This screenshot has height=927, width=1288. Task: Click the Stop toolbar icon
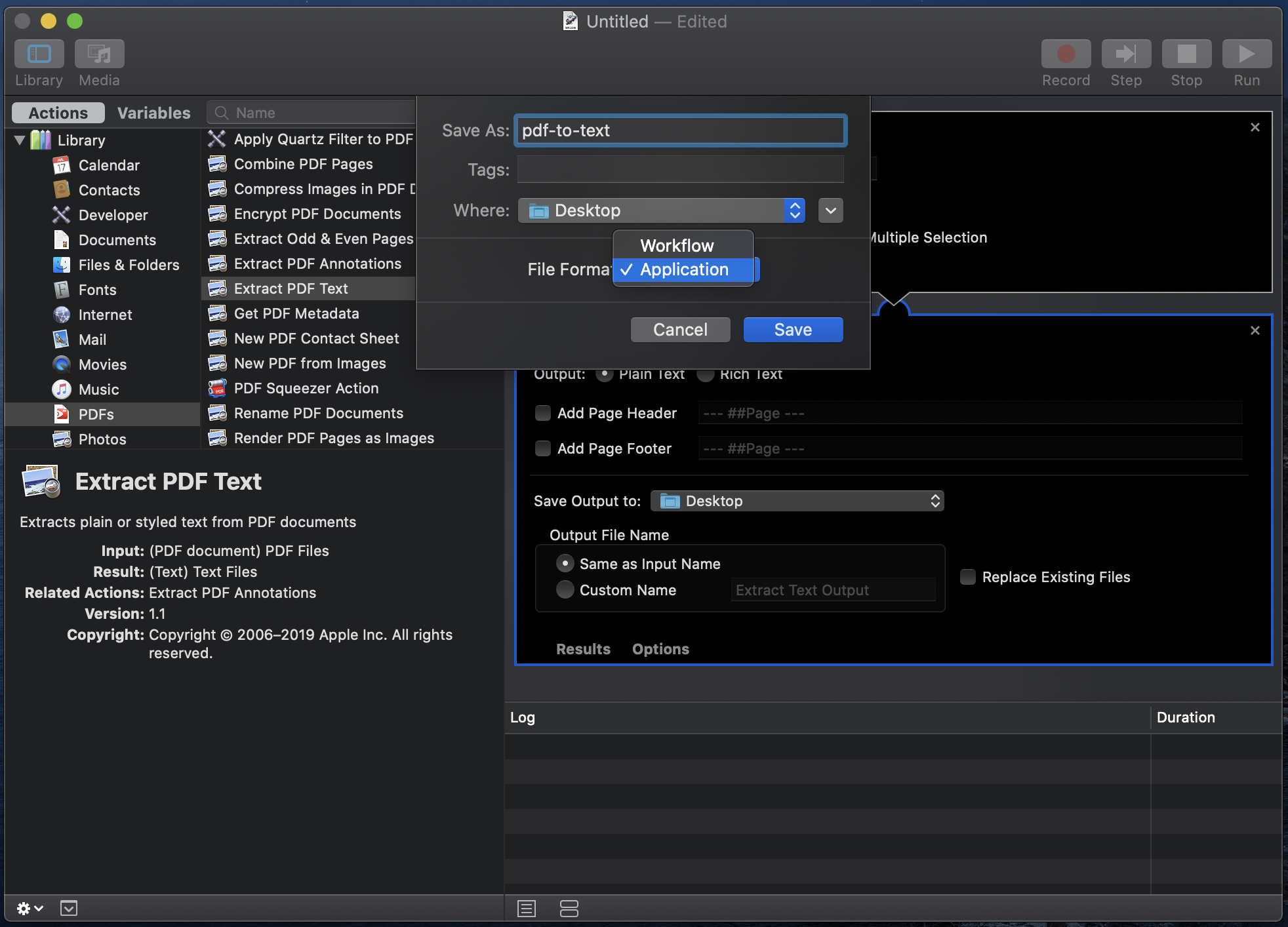point(1186,54)
